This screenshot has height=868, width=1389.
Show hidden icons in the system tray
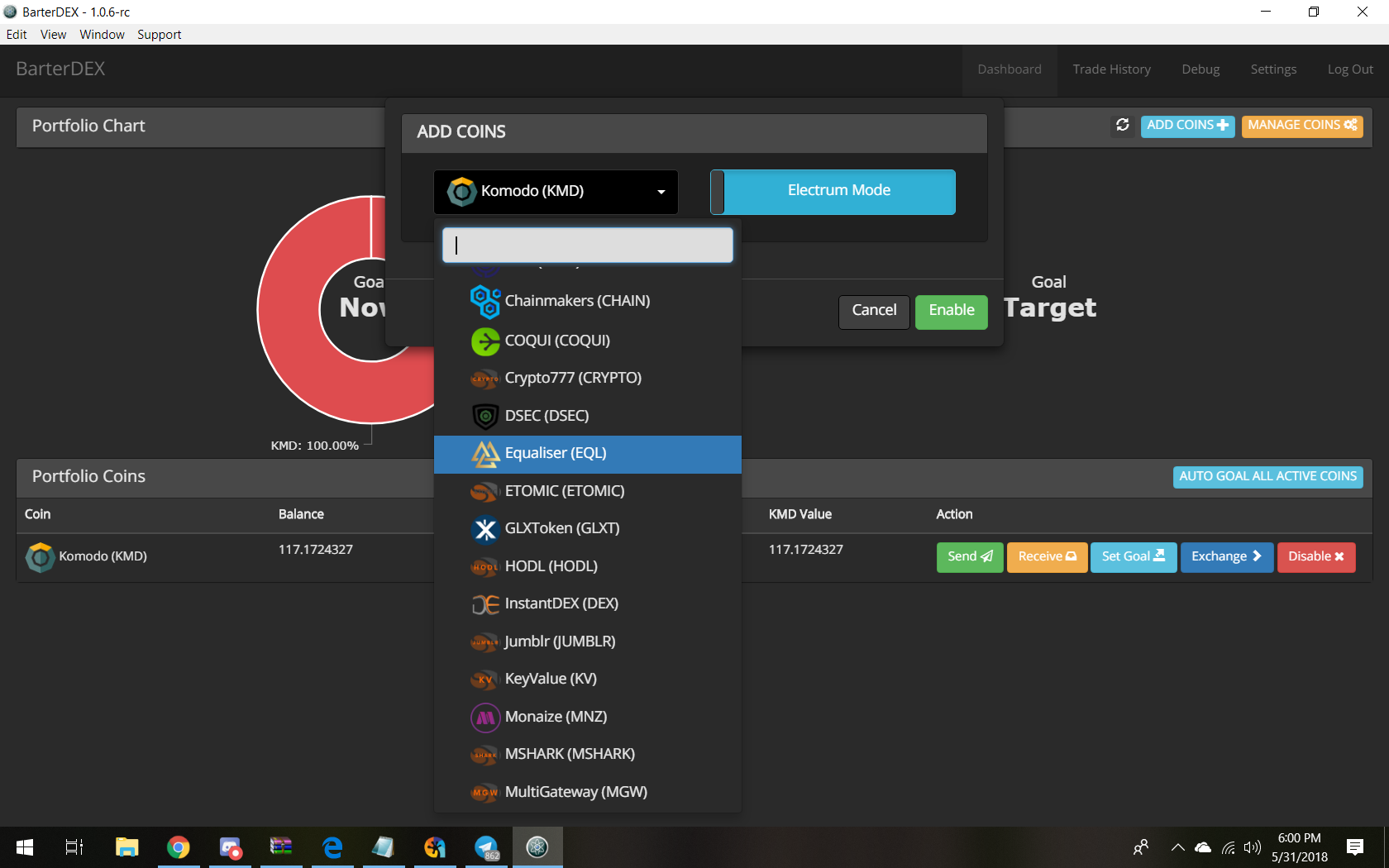pos(1178,847)
